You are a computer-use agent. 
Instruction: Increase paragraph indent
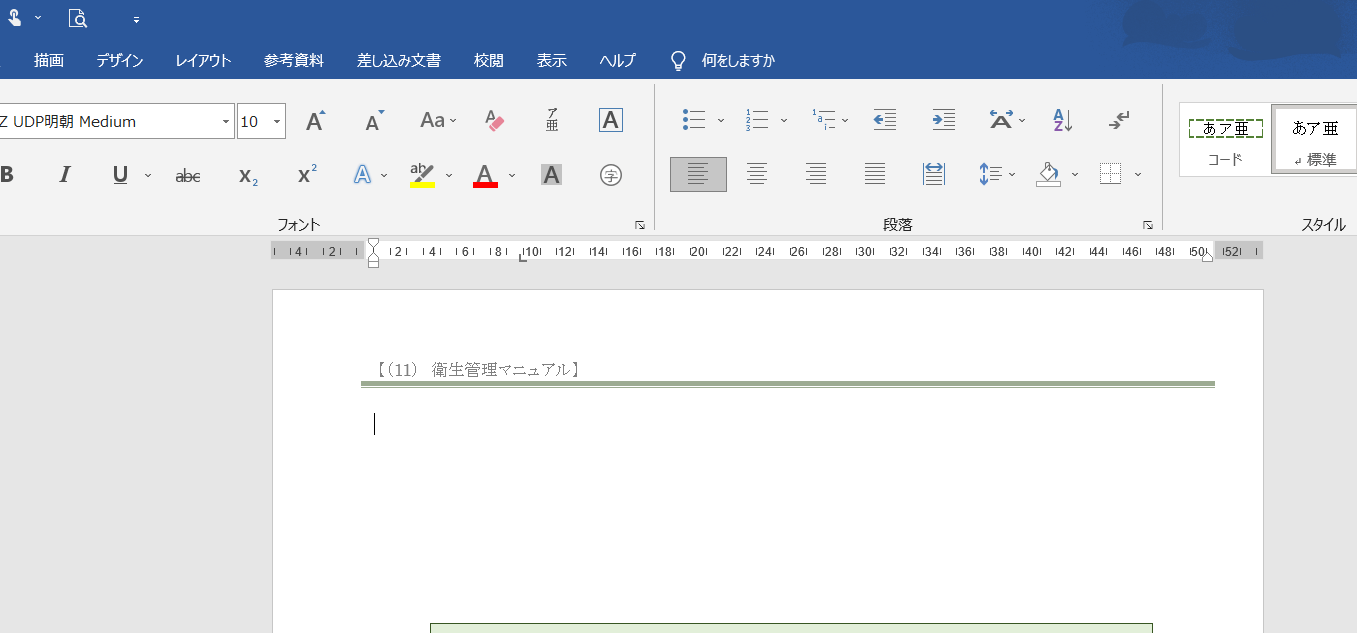(943, 120)
